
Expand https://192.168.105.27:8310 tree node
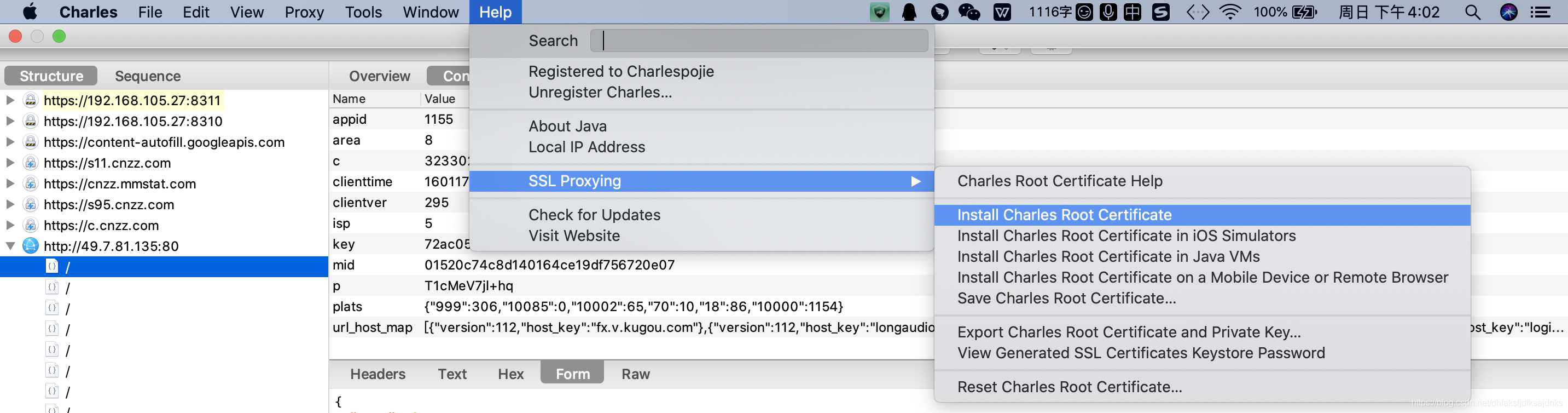[10, 121]
